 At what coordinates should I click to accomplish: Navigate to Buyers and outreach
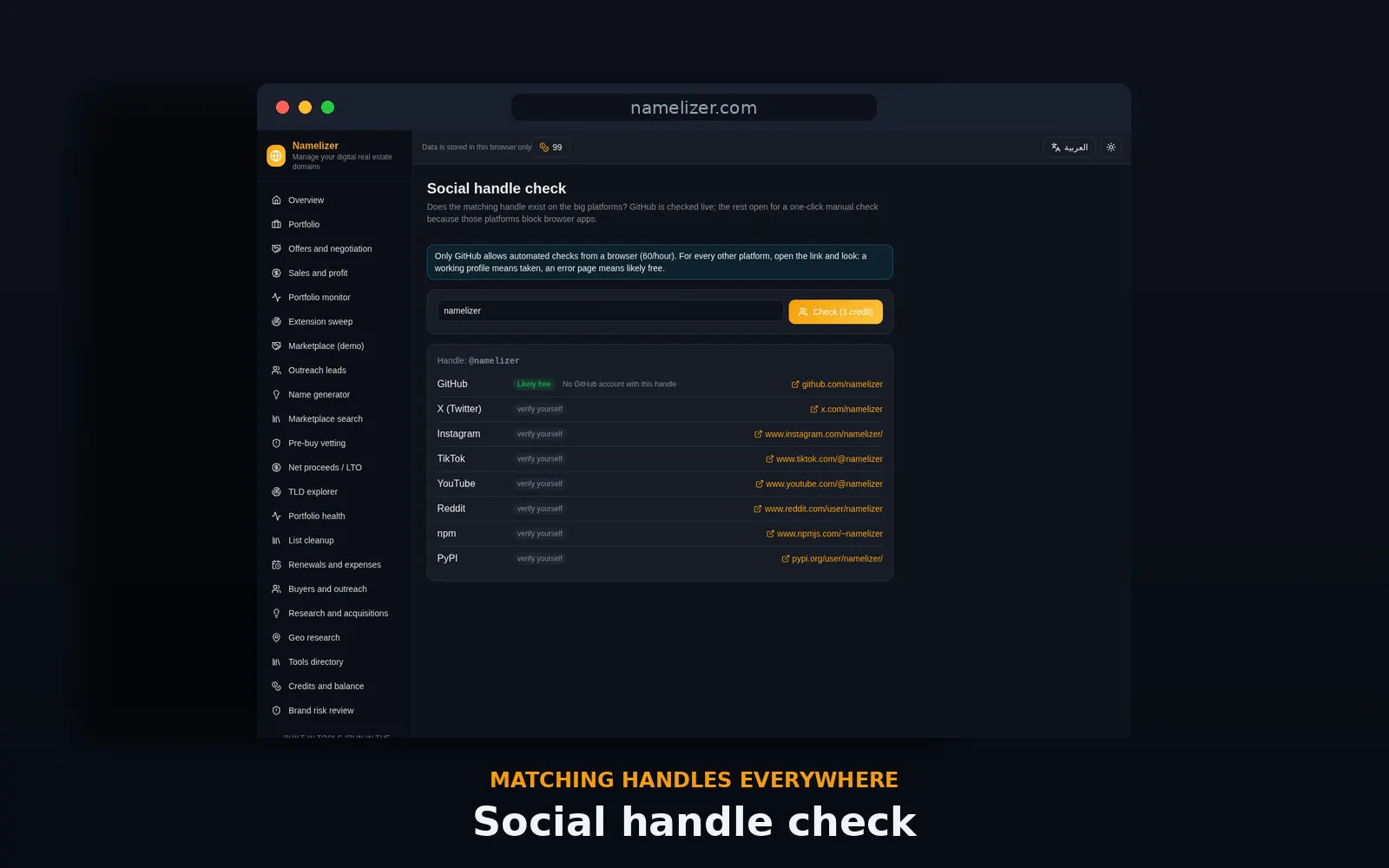coord(334,589)
